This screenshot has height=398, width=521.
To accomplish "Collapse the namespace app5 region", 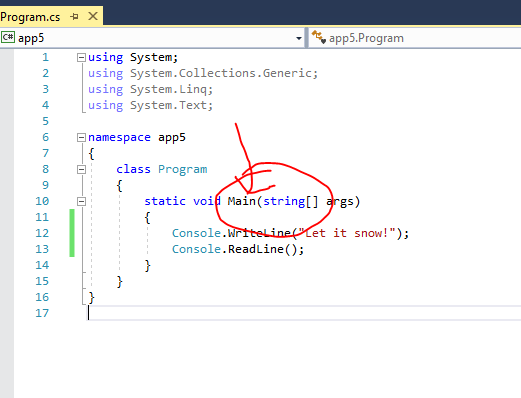I will tap(81, 137).
